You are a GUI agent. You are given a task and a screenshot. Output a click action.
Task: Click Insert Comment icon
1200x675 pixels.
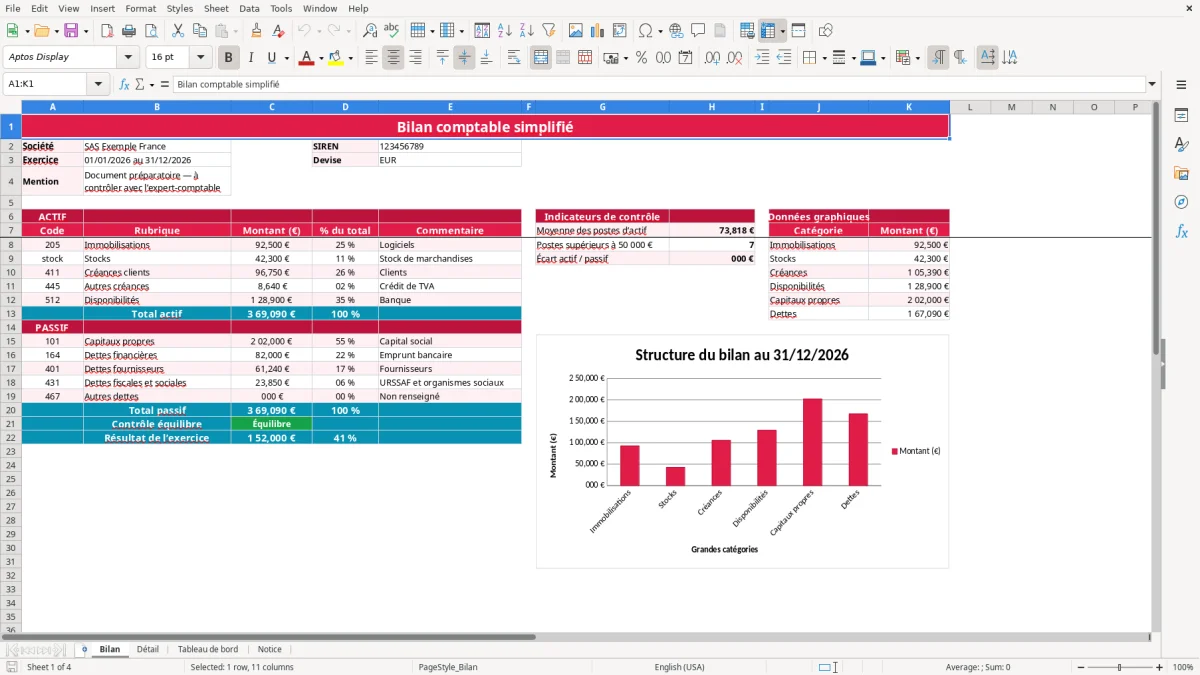tap(698, 31)
